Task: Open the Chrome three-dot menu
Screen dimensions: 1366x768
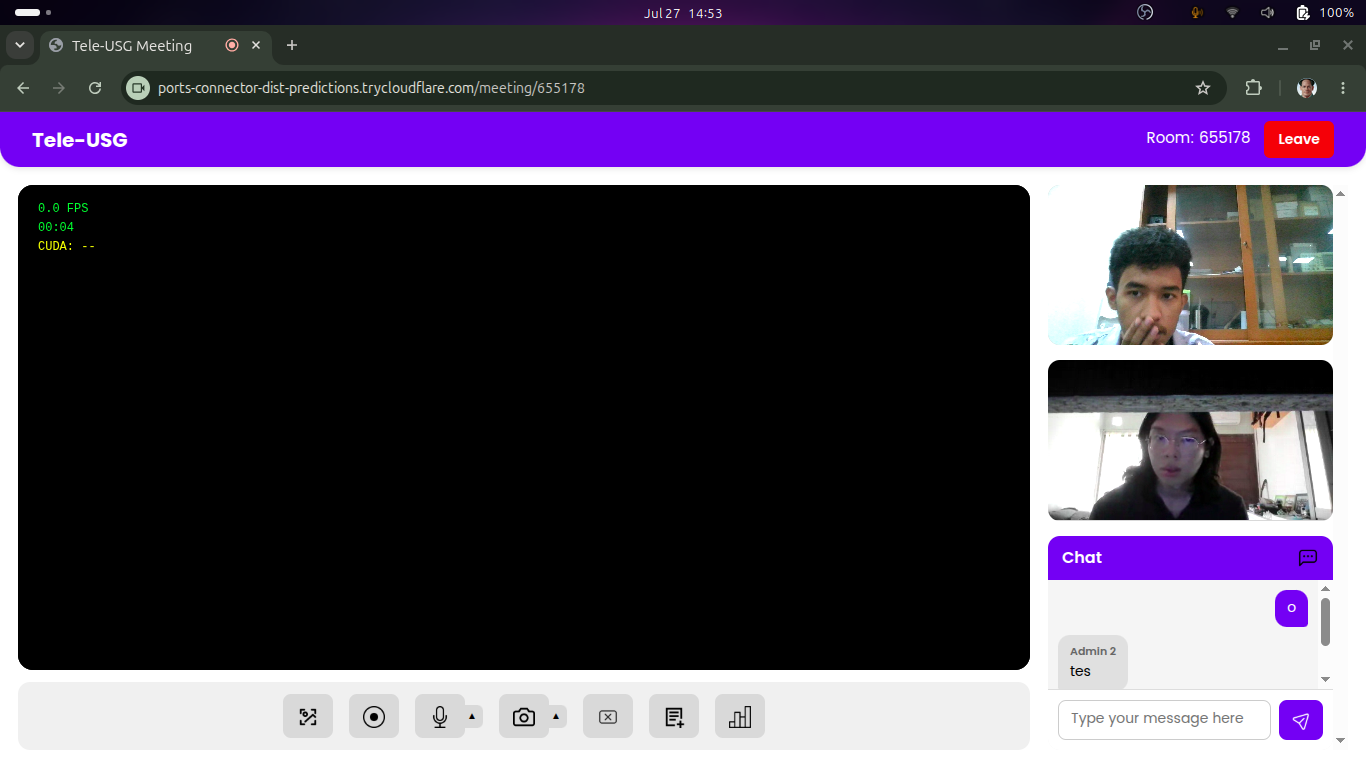Action: coord(1343,88)
